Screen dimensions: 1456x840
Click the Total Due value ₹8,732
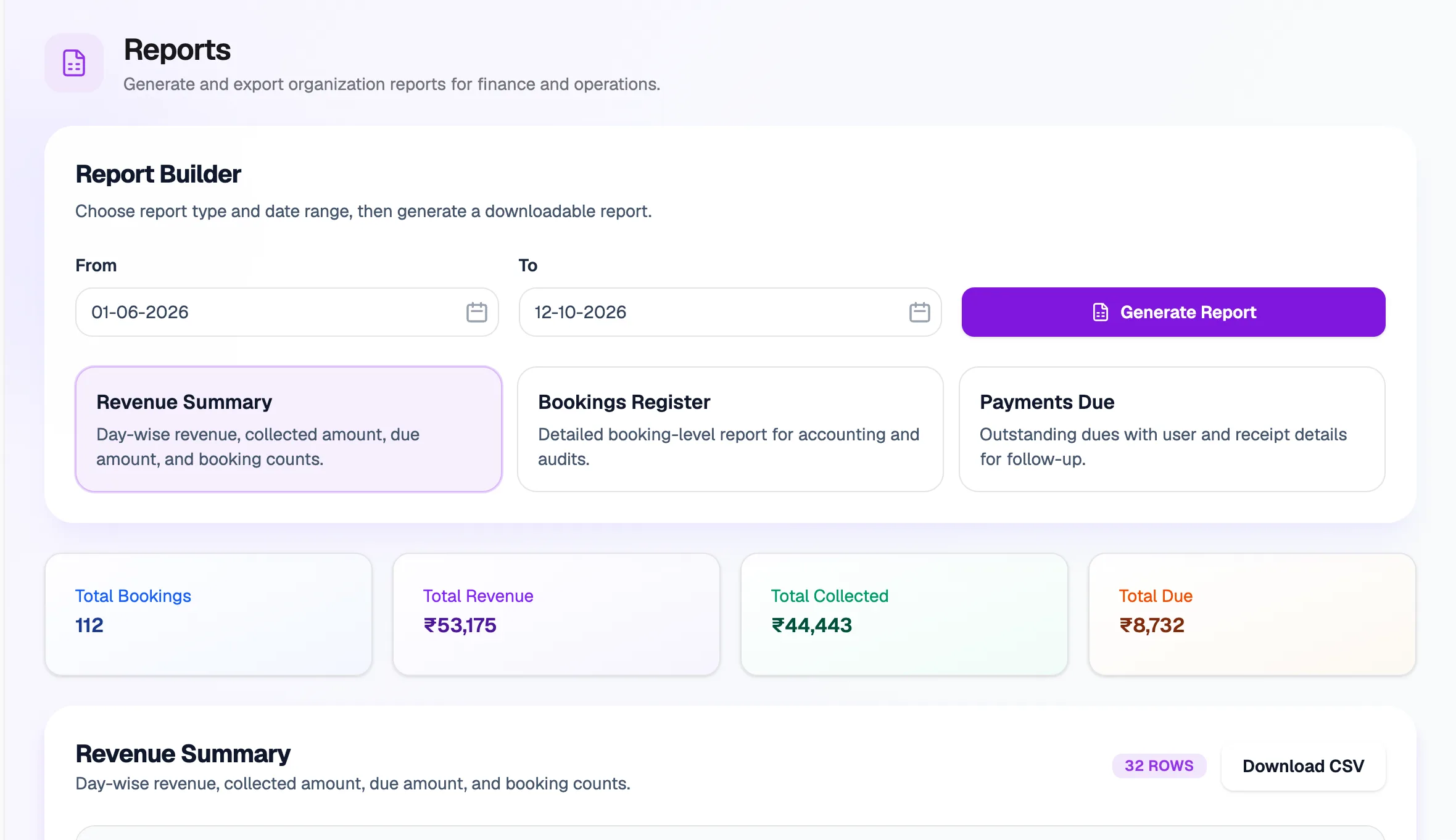pyautogui.click(x=1152, y=625)
